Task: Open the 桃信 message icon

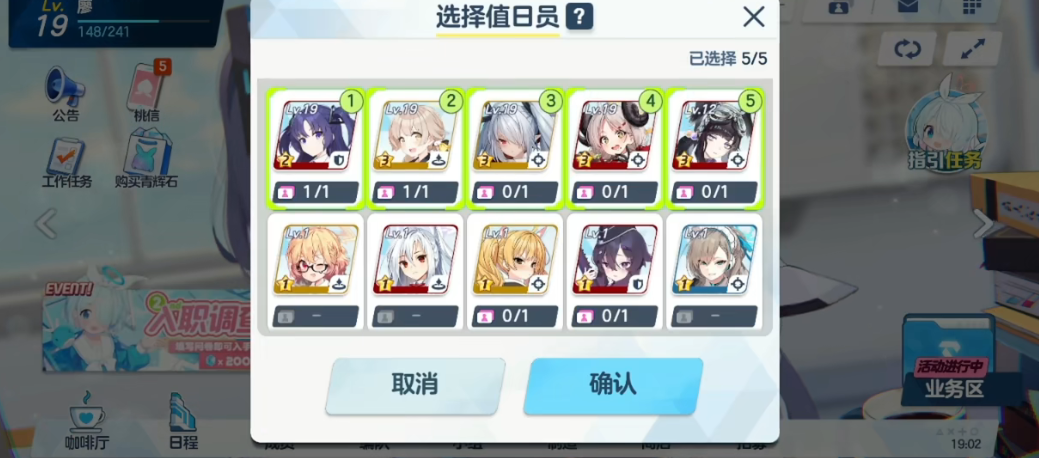Action: [x=147, y=86]
